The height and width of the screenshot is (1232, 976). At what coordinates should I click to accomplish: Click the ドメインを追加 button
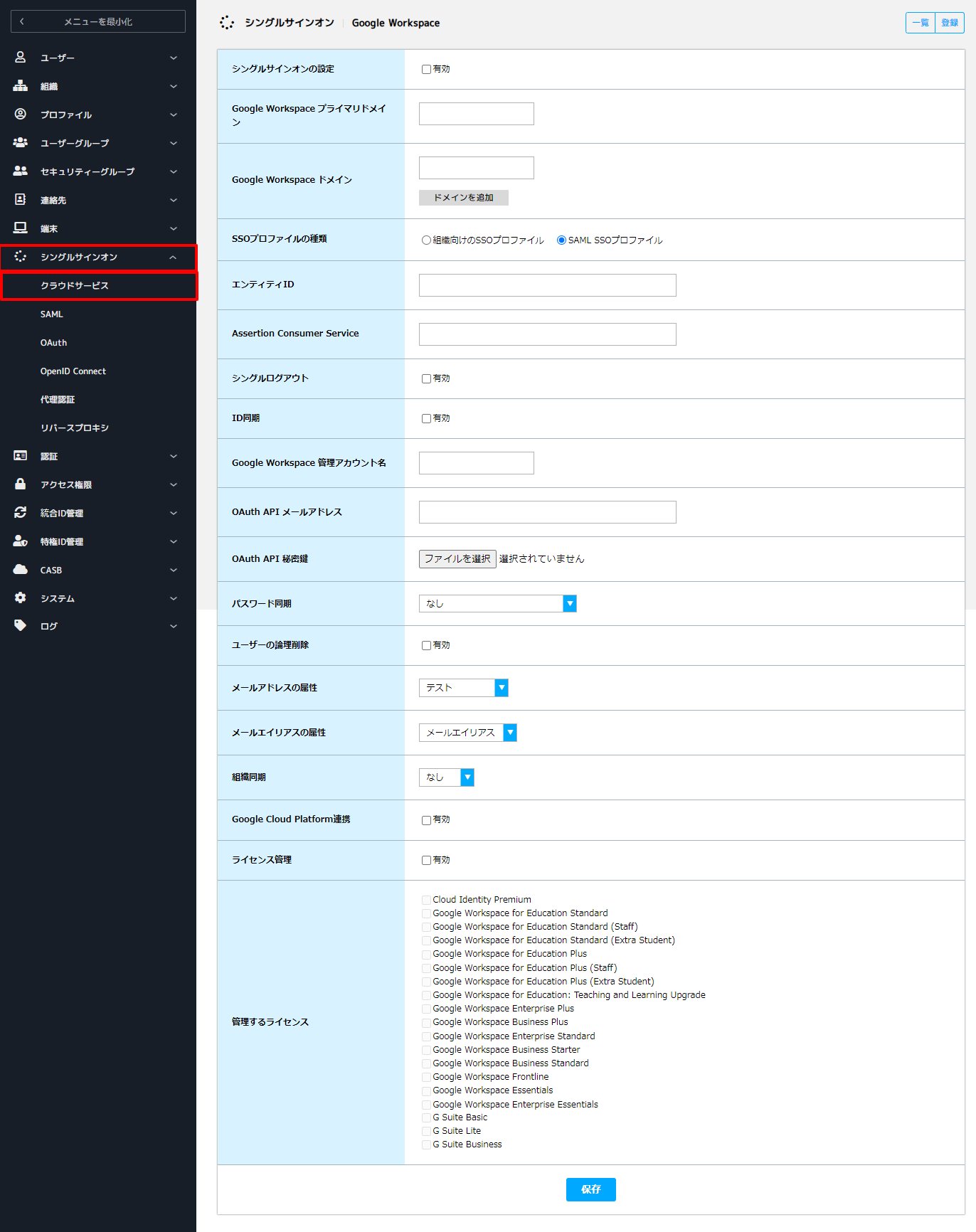tap(463, 198)
